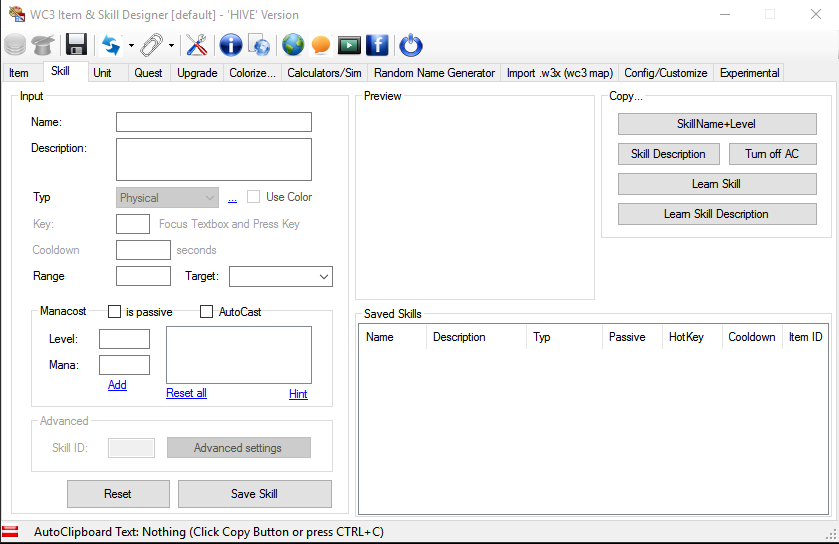Click the blue refresh arrows icon
Screen dimensions: 839x544
[111, 45]
